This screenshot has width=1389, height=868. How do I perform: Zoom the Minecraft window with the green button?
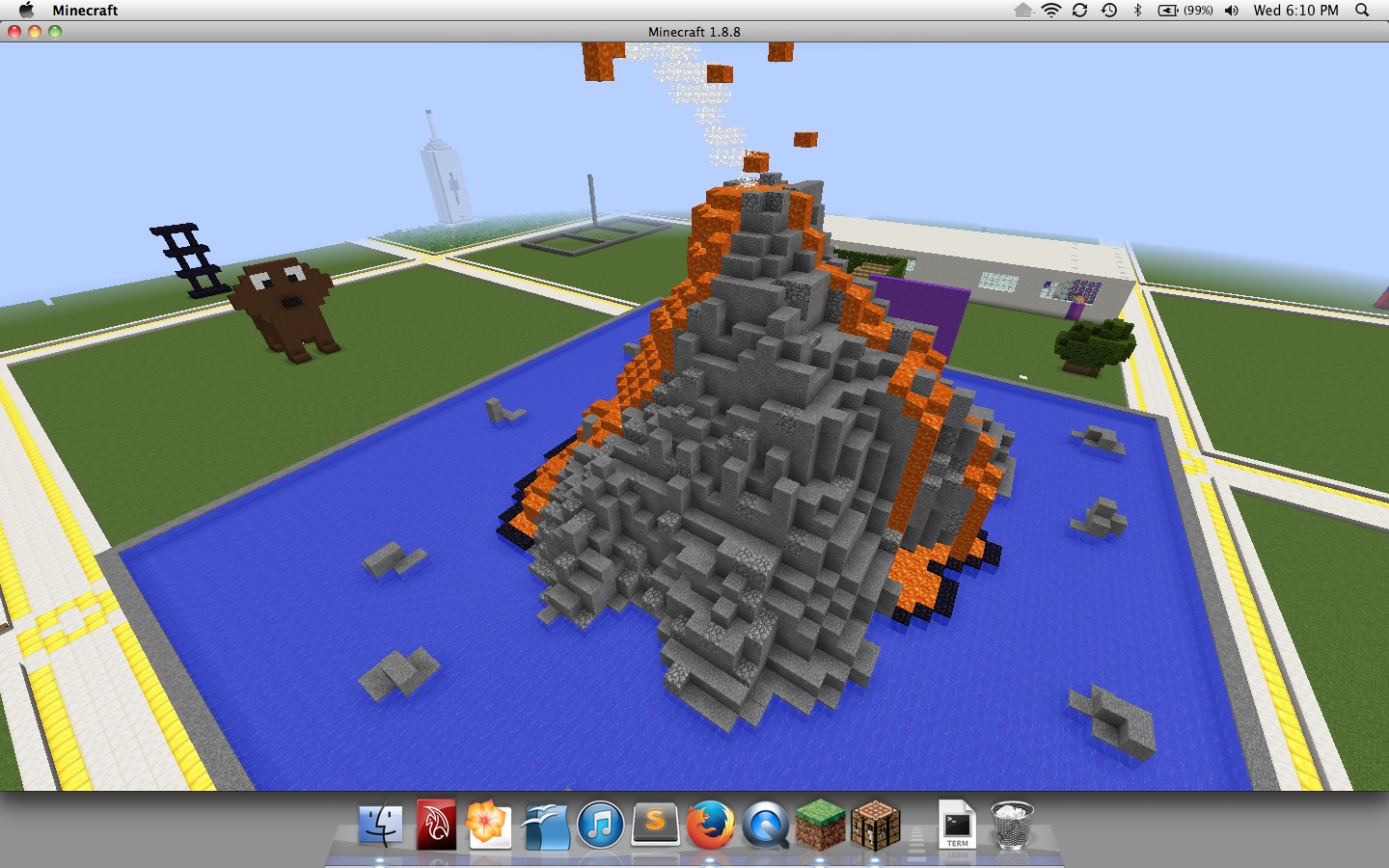(55, 32)
